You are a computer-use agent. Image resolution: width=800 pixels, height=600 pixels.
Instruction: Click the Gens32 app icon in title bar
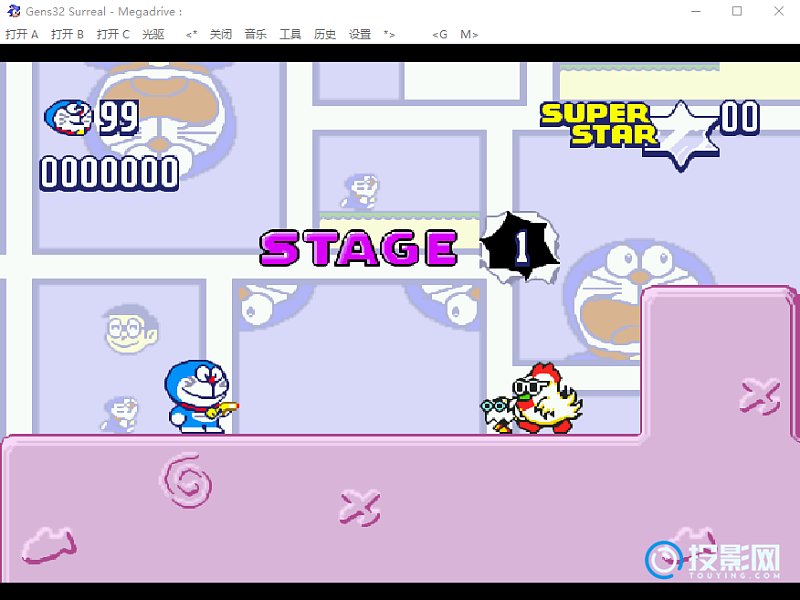(13, 11)
